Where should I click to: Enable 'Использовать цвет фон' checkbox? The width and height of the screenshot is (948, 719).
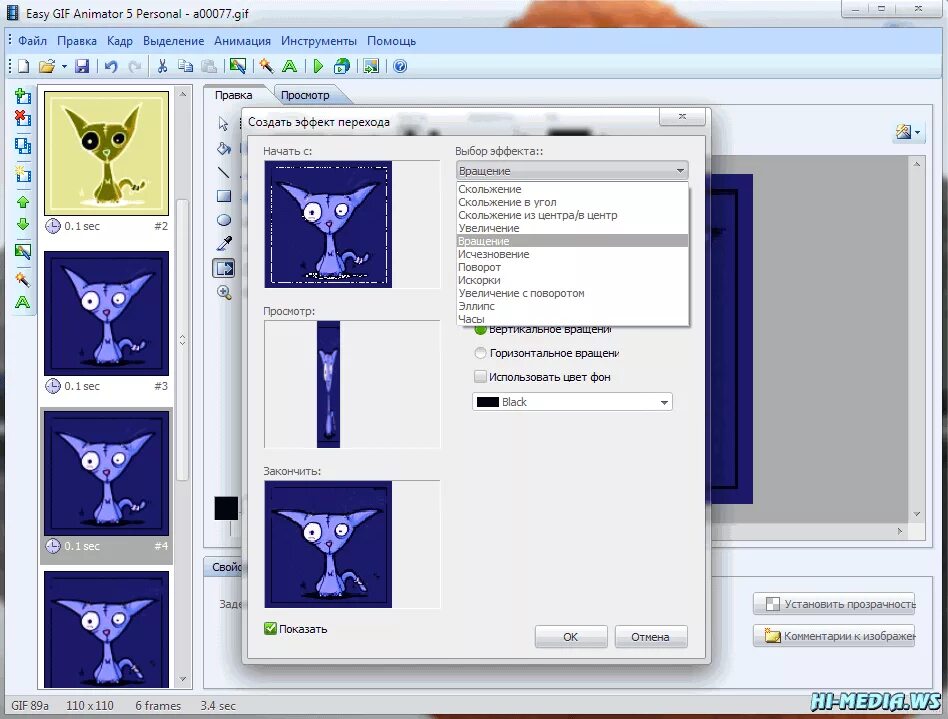coord(480,377)
